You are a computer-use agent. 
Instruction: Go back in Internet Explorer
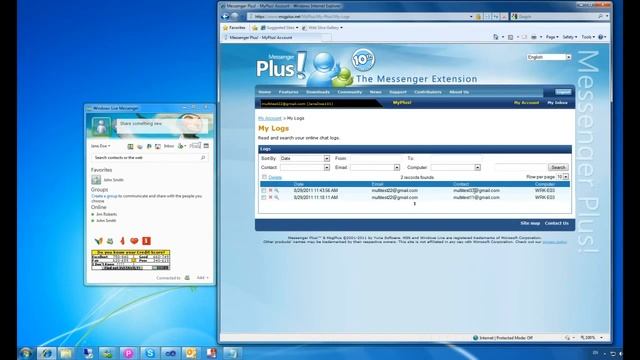[225, 16]
